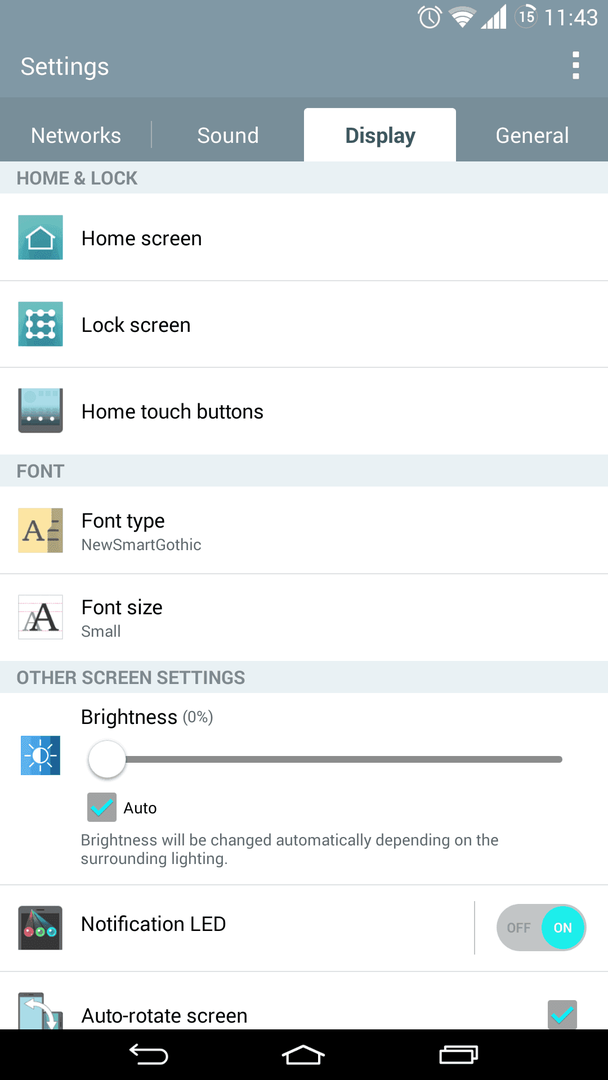This screenshot has height=1080, width=608.
Task: Tap the Home touch buttons icon
Action: point(41,411)
